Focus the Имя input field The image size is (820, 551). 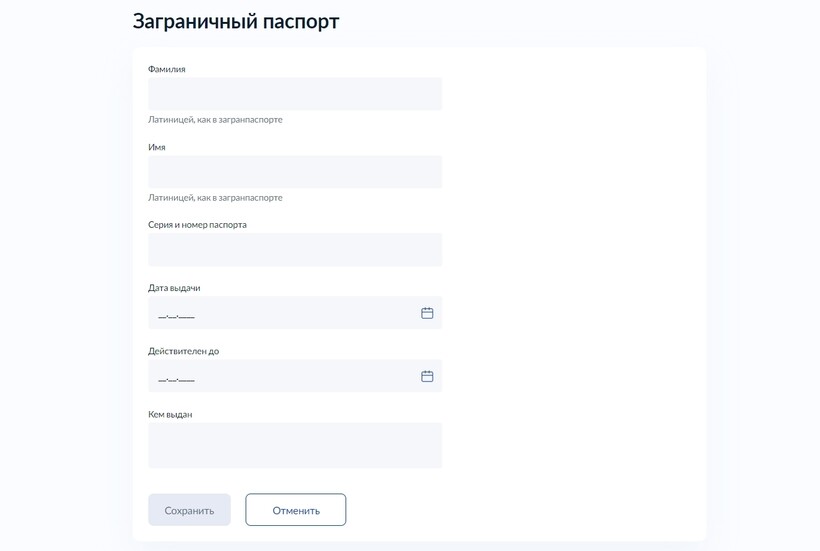pos(295,171)
